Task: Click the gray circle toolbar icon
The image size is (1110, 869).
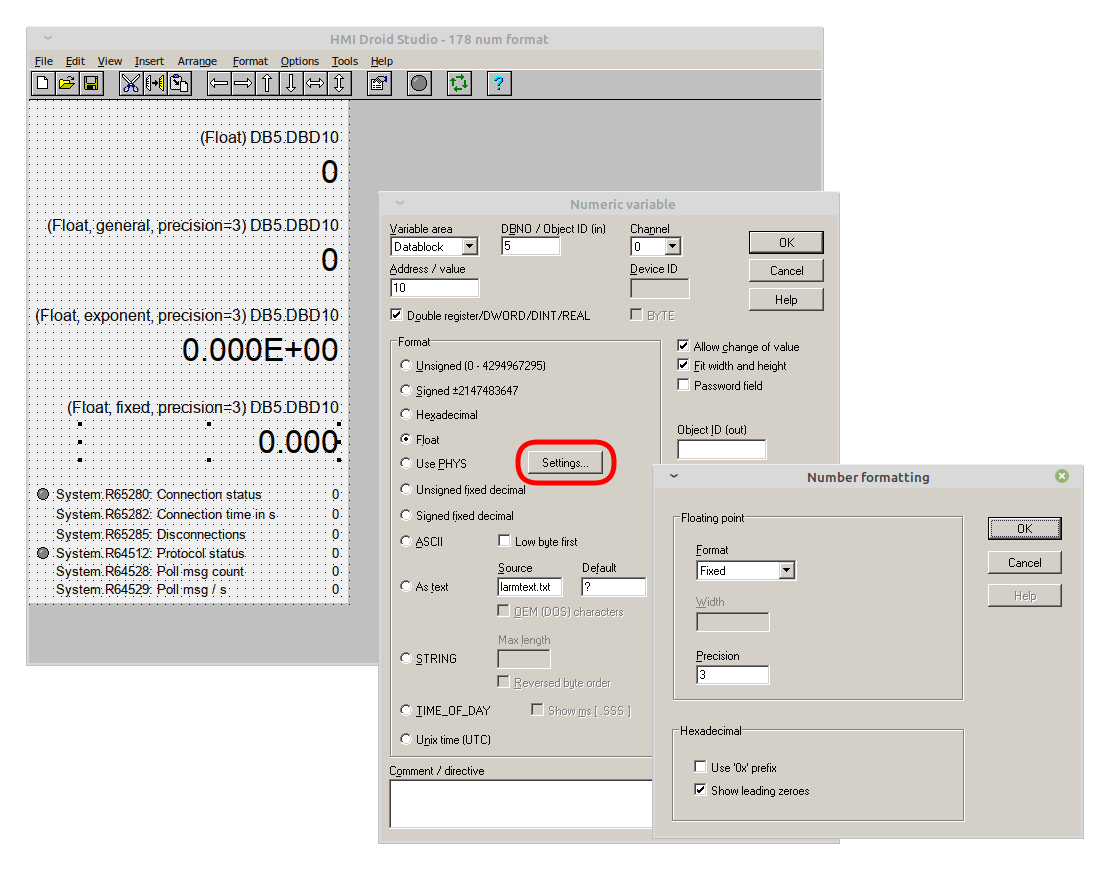Action: [419, 84]
